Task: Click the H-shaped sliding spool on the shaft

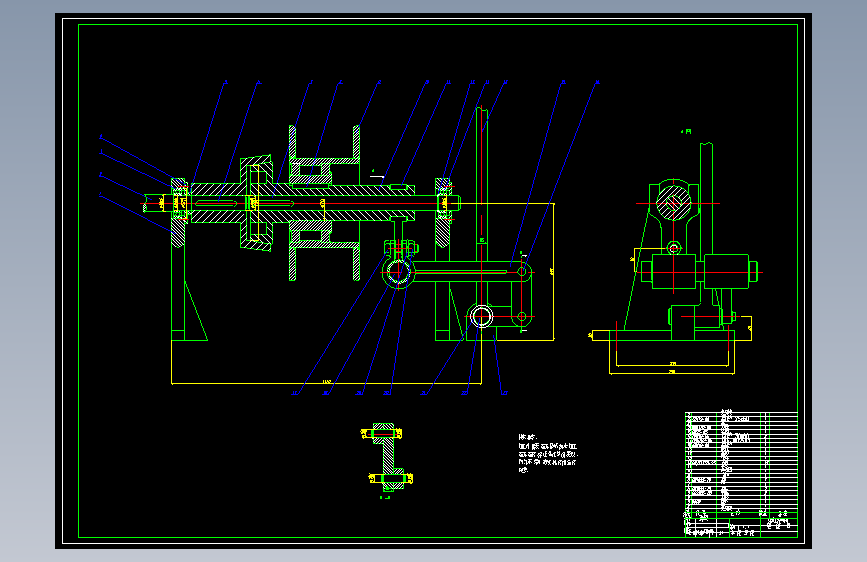Action: click(x=325, y=203)
